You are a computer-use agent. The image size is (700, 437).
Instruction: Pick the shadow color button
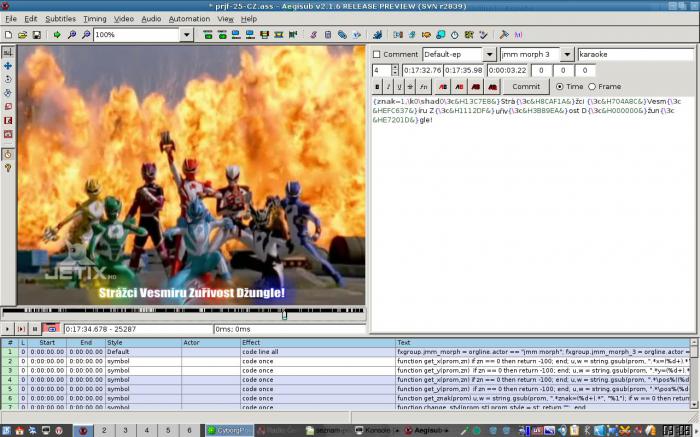[x=492, y=87]
